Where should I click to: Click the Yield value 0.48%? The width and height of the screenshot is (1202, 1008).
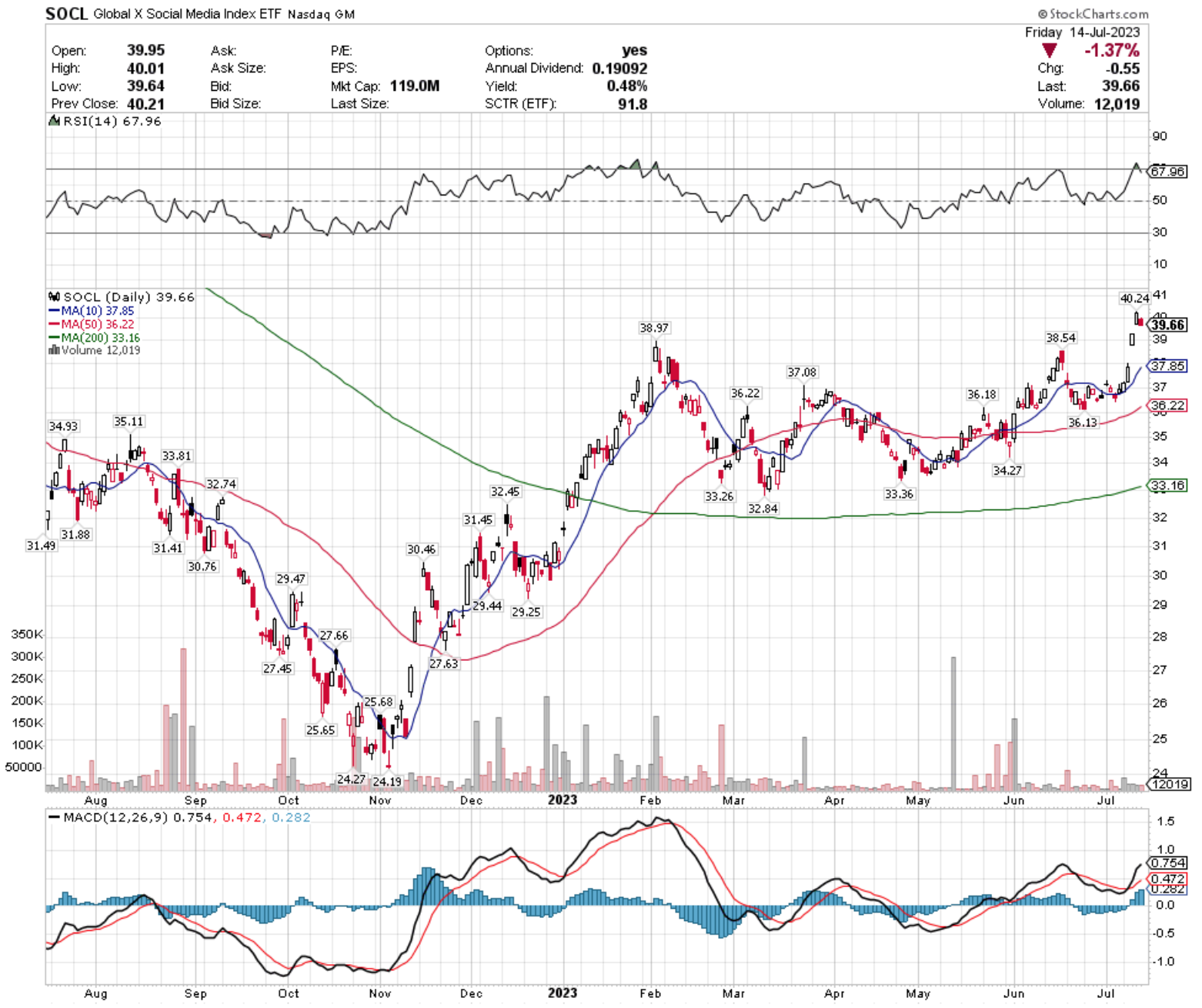pyautogui.click(x=627, y=85)
